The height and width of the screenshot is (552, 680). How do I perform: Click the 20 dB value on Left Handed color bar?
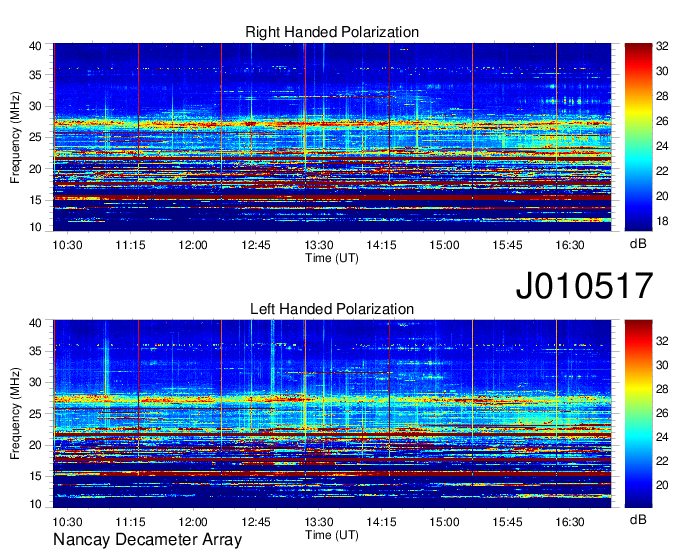pos(662,485)
